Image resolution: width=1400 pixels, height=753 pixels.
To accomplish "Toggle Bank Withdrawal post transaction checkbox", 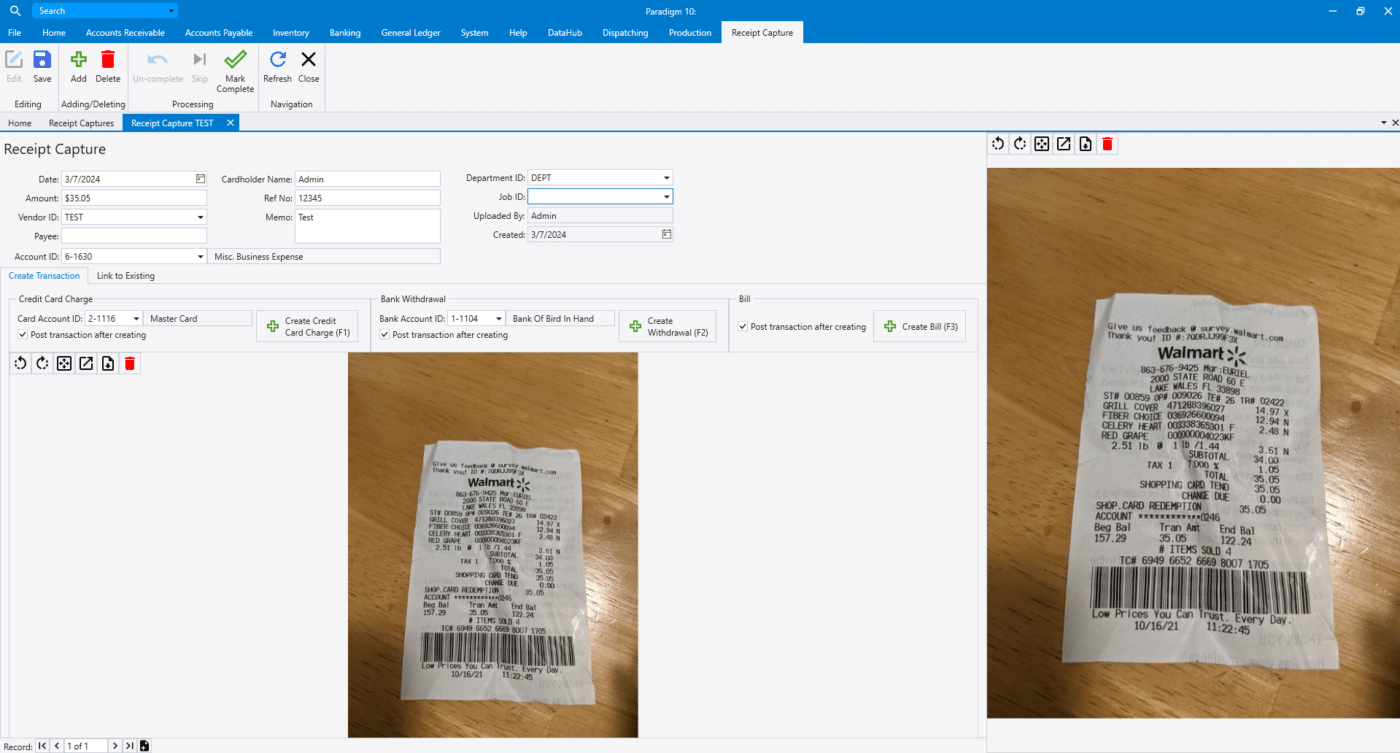I will (x=385, y=335).
